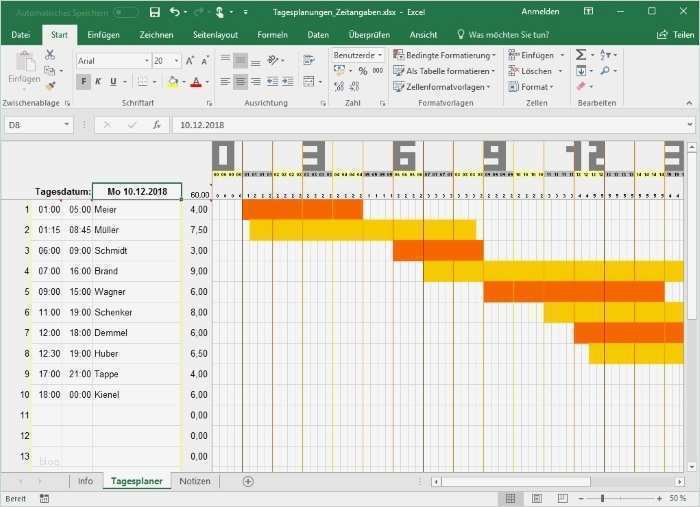Viewport: 700px width, 507px height.
Task: Click the Insert Function fx icon
Action: point(156,125)
